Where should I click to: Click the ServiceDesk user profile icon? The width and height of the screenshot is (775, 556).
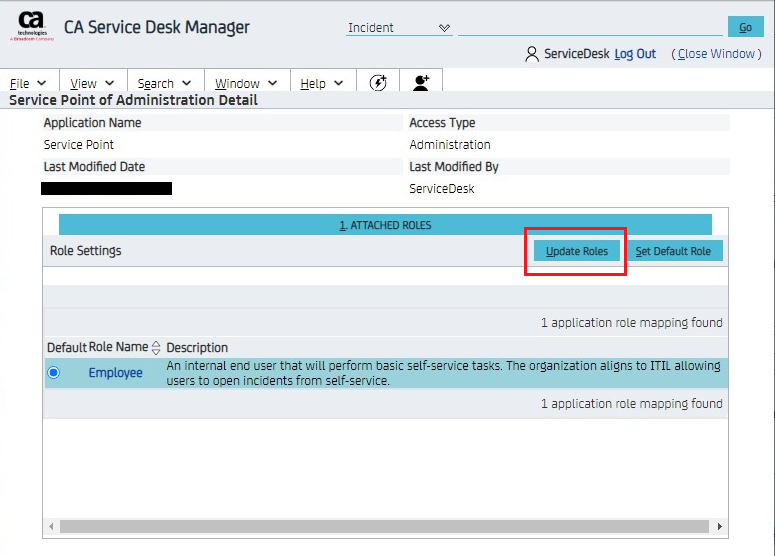[x=532, y=54]
